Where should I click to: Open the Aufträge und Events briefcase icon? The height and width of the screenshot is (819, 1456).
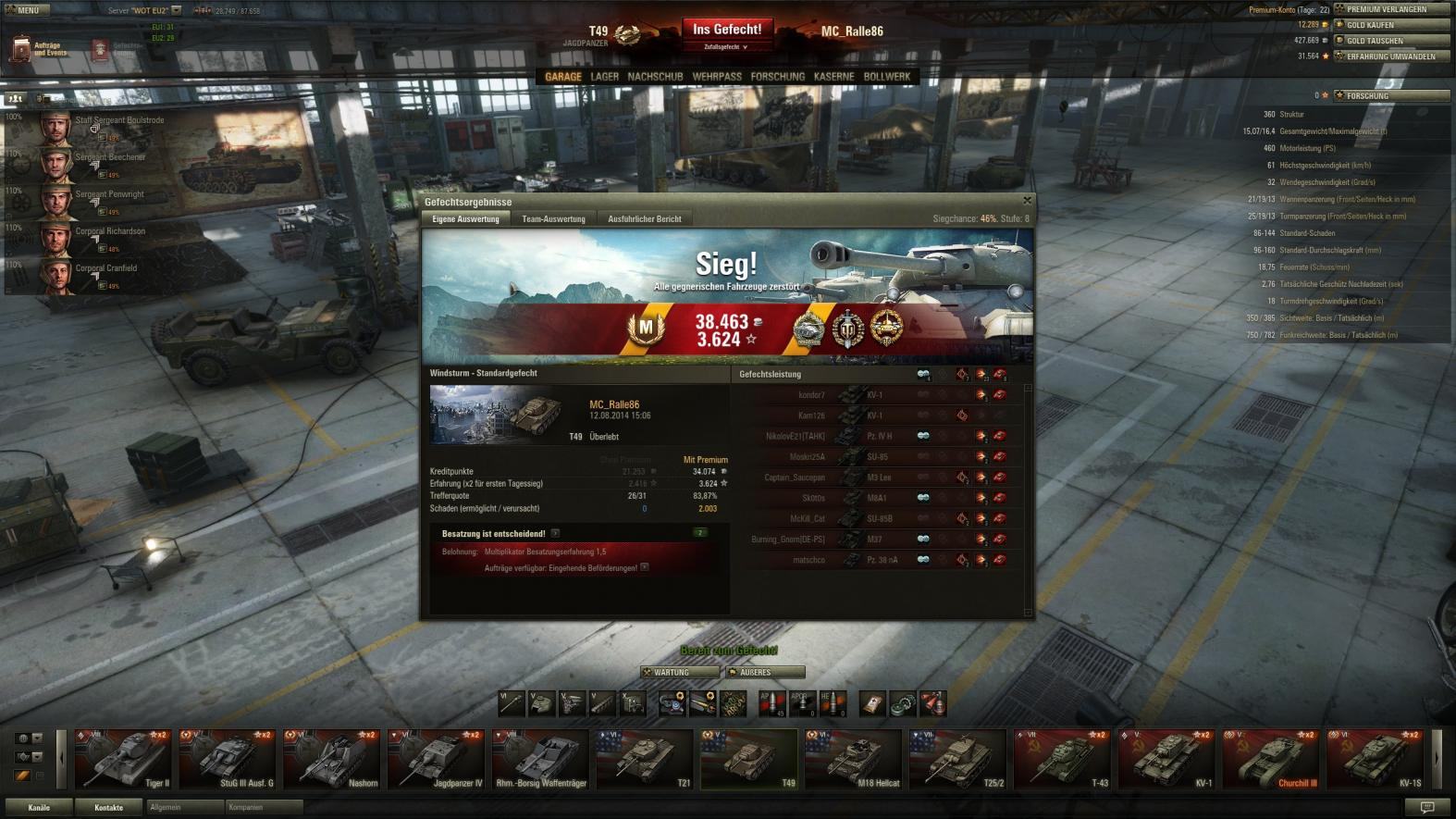click(x=19, y=49)
